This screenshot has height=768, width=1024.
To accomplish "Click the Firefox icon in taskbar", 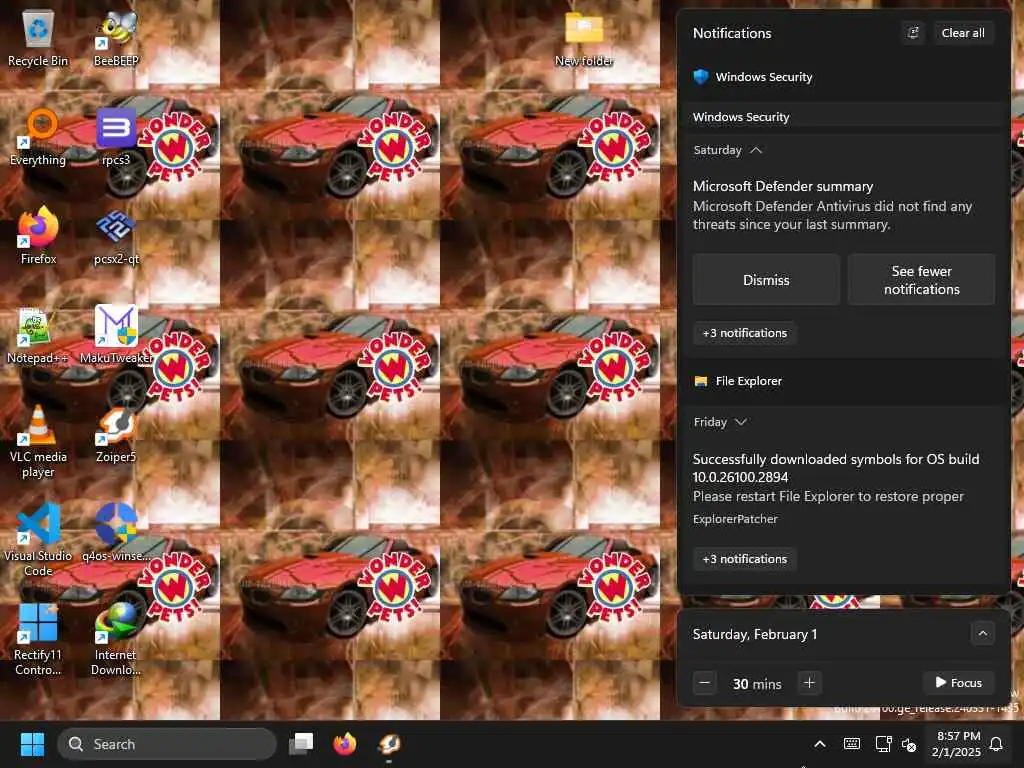I will 345,744.
